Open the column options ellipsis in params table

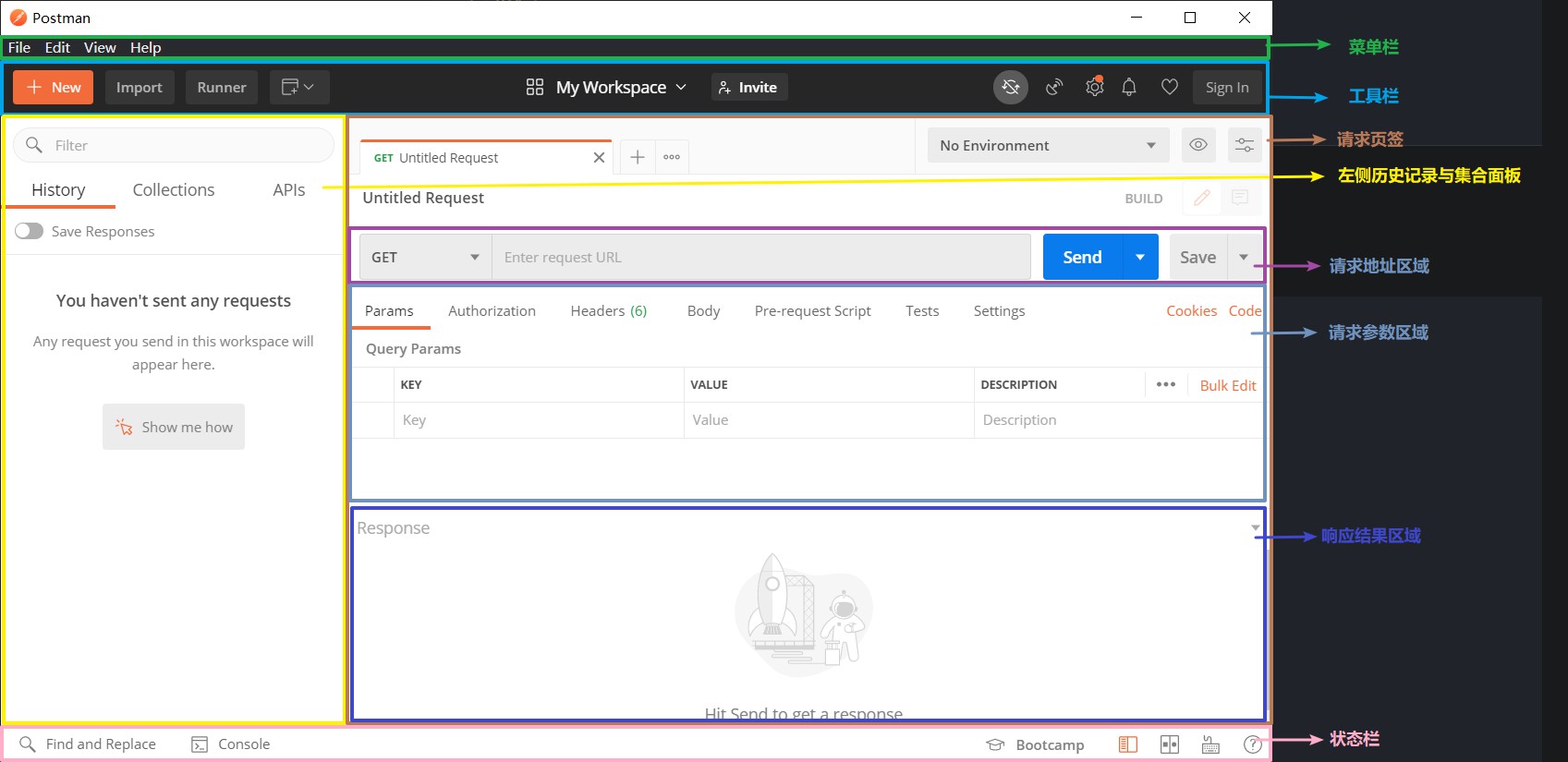[x=1166, y=384]
